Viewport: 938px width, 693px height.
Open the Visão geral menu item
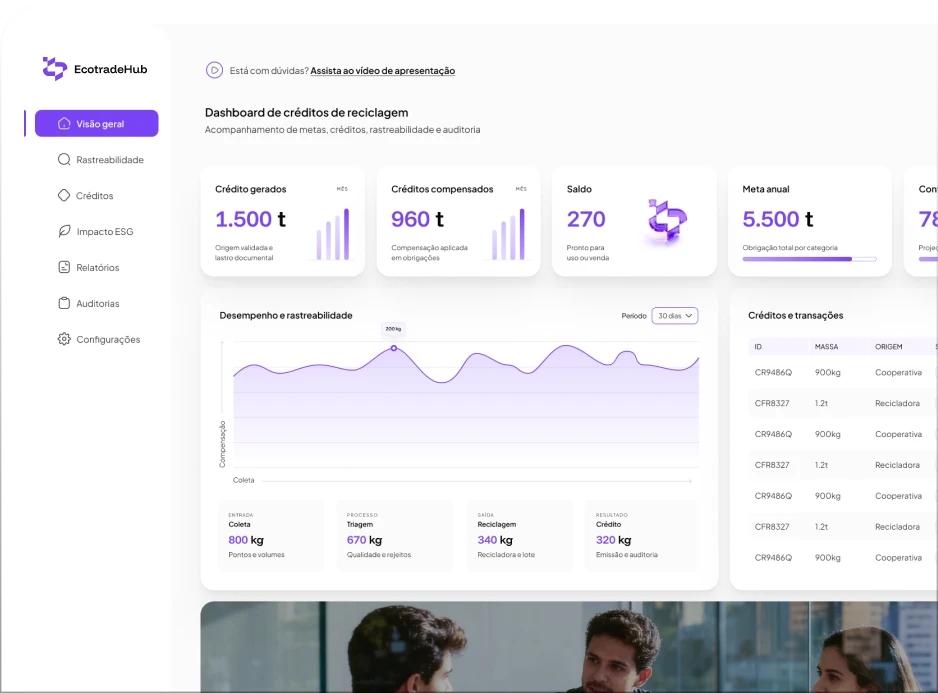[96, 123]
